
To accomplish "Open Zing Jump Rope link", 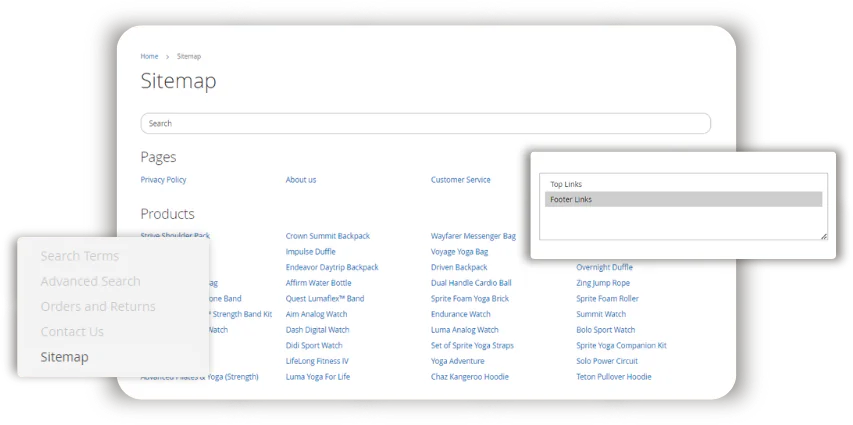I will pyautogui.click(x=603, y=283).
